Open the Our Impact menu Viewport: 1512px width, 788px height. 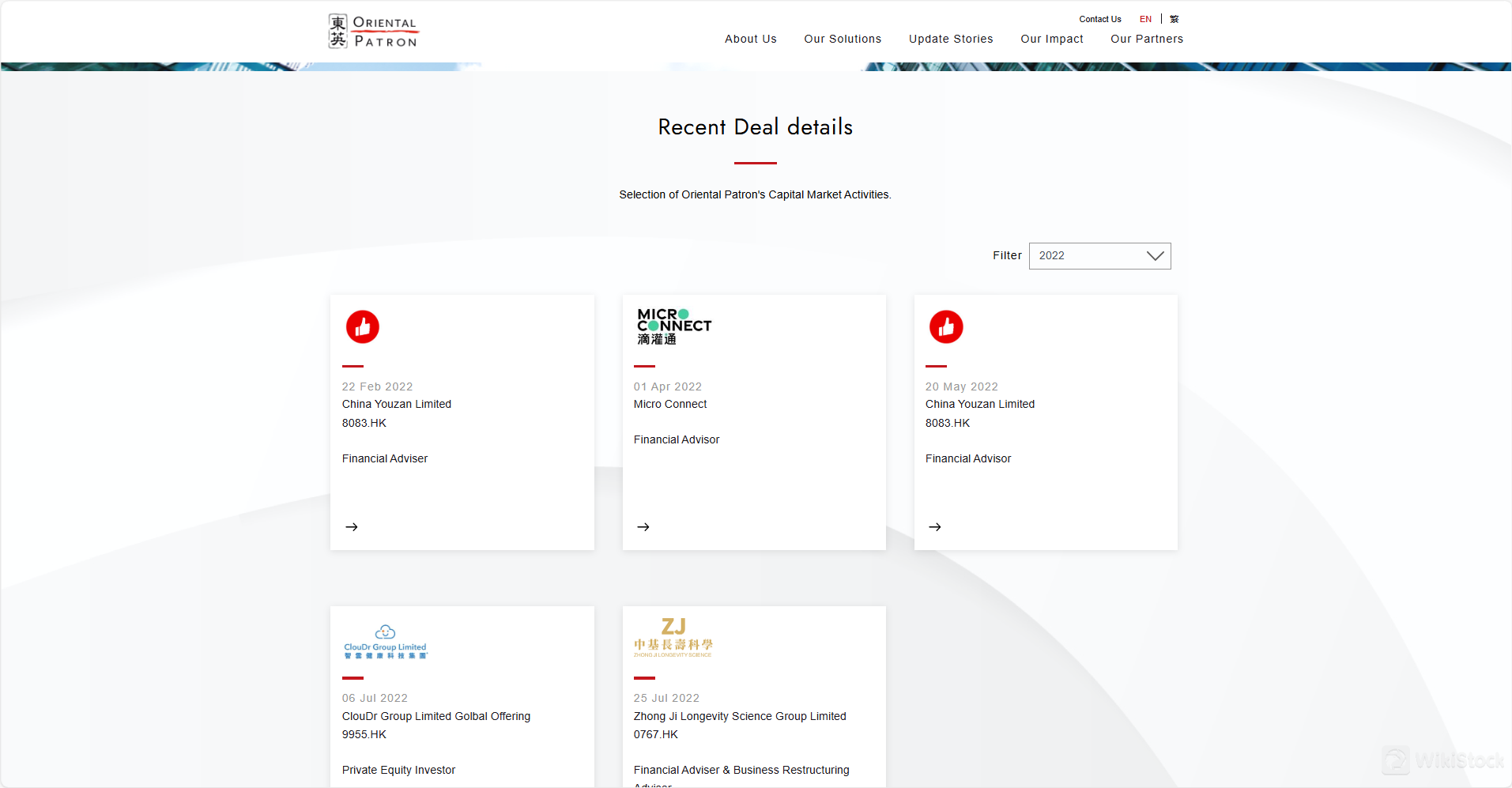(1052, 39)
